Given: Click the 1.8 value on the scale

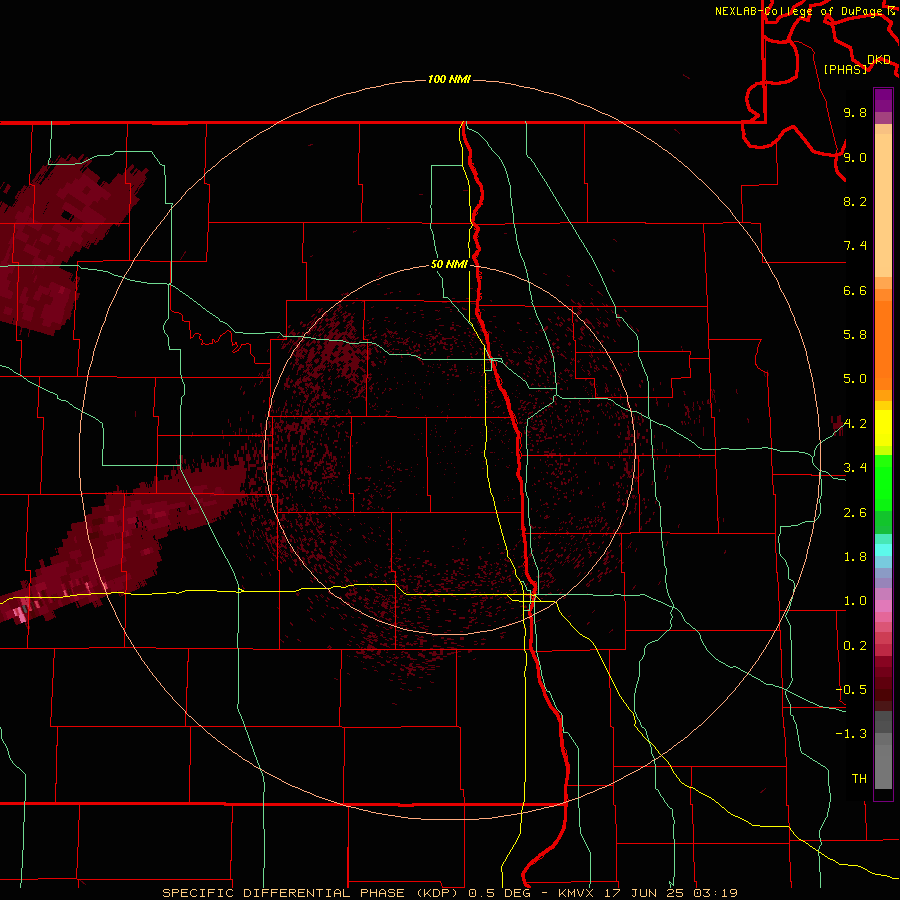Looking at the screenshot, I should (855, 557).
